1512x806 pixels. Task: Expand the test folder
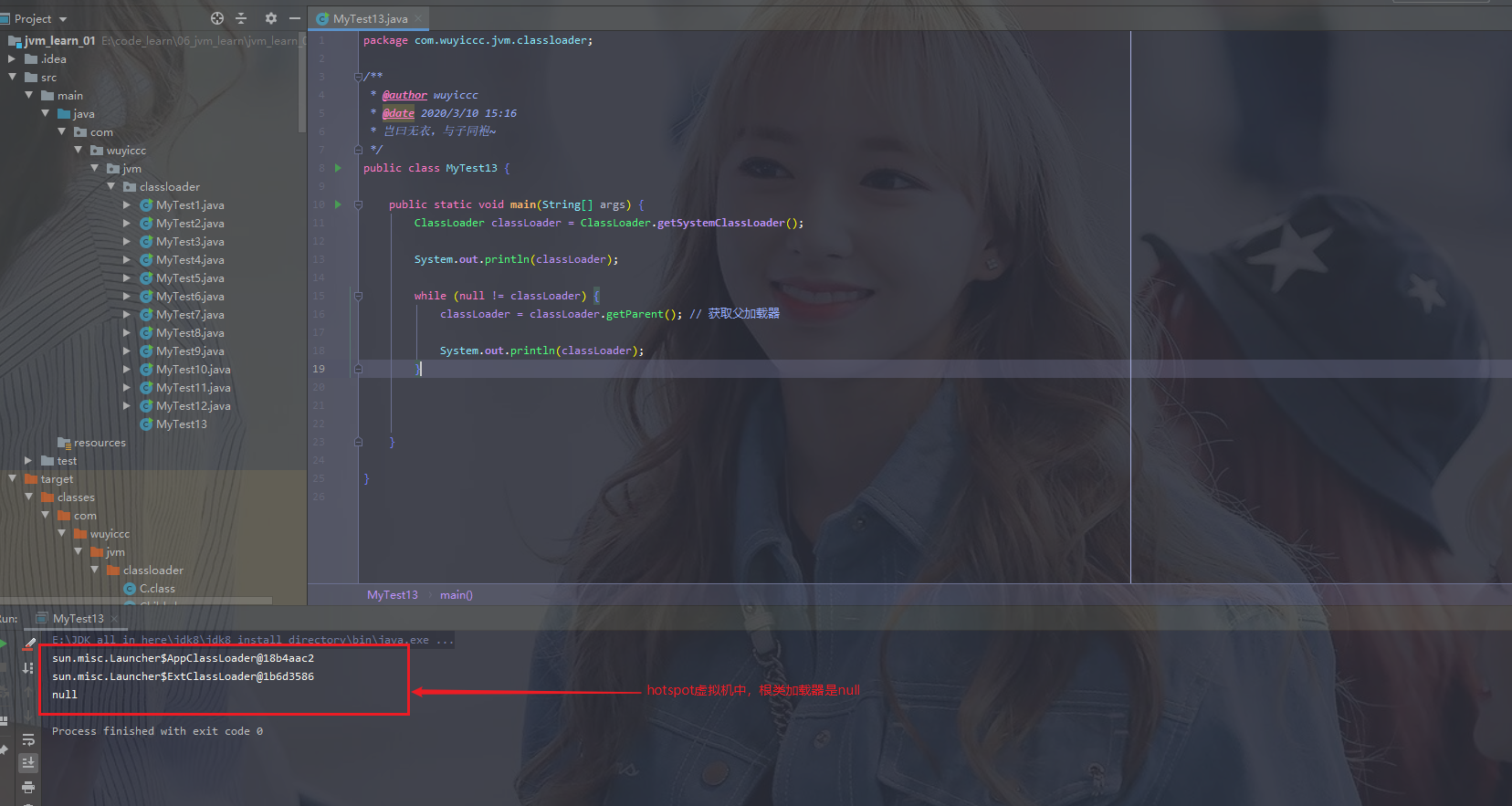pos(28,460)
